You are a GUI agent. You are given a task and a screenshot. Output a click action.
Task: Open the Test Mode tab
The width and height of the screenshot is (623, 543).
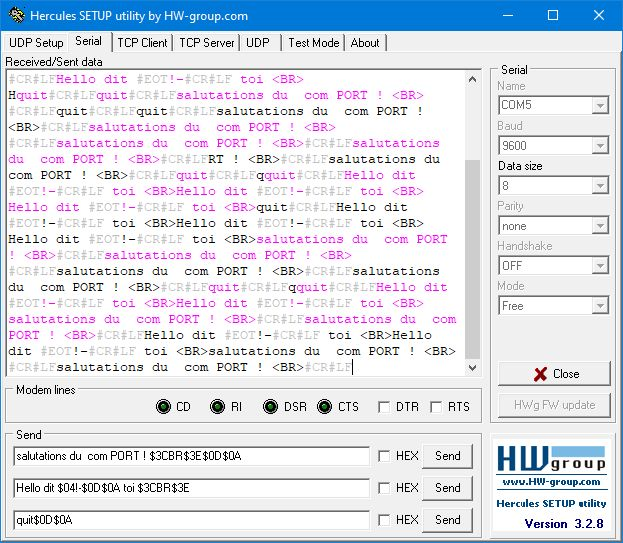(x=313, y=43)
